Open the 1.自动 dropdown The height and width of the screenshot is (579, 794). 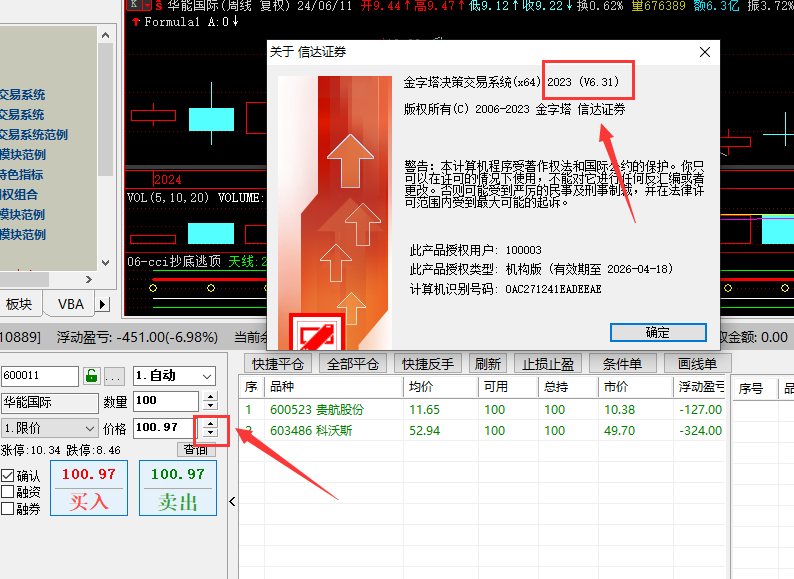pyautogui.click(x=174, y=376)
